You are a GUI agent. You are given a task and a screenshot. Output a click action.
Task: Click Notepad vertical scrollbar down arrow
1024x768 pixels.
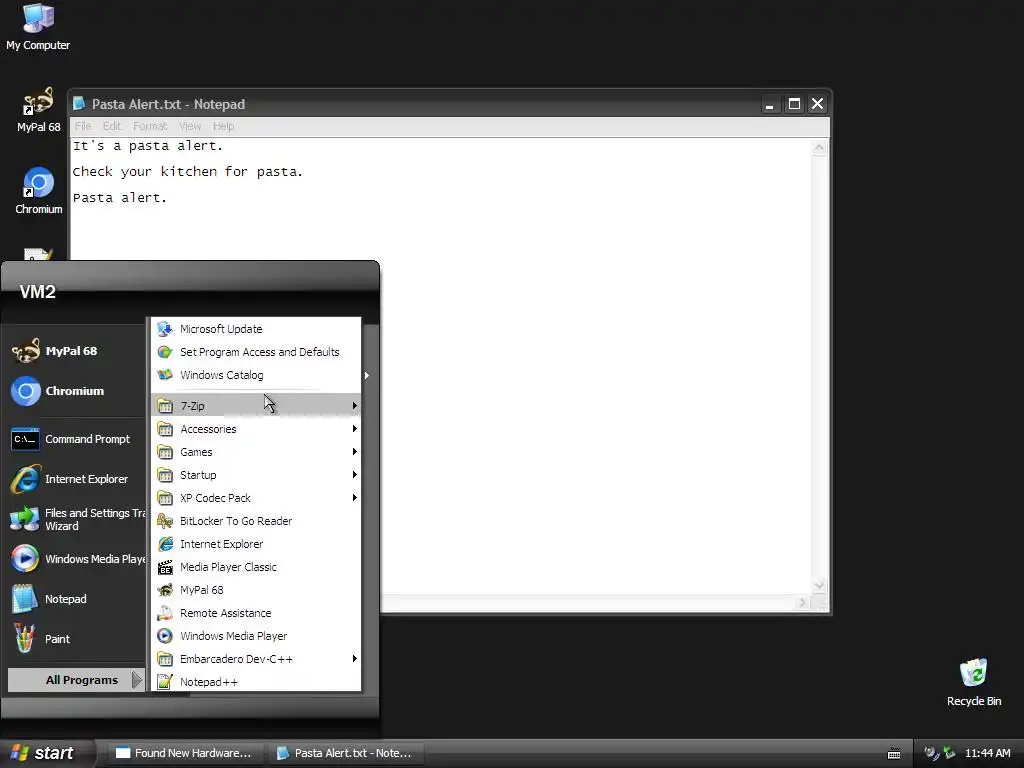(819, 585)
